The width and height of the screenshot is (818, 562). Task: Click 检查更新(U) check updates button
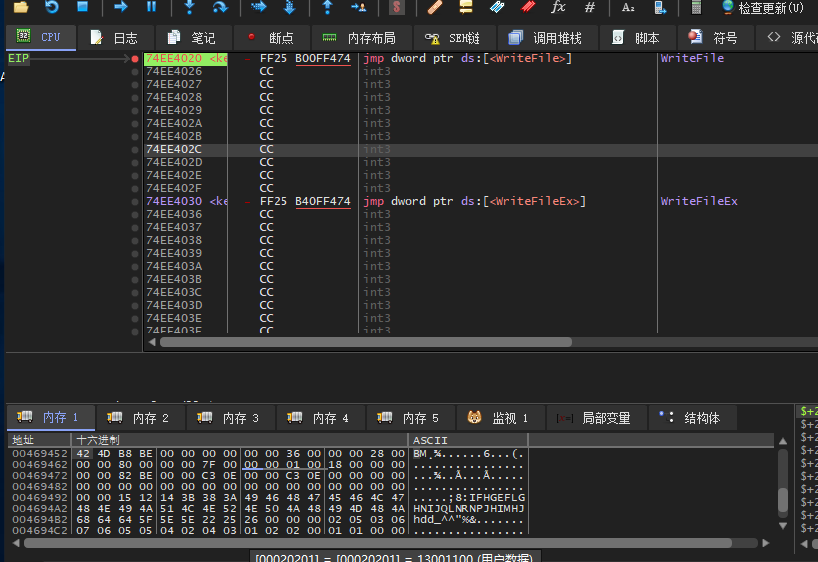click(763, 8)
